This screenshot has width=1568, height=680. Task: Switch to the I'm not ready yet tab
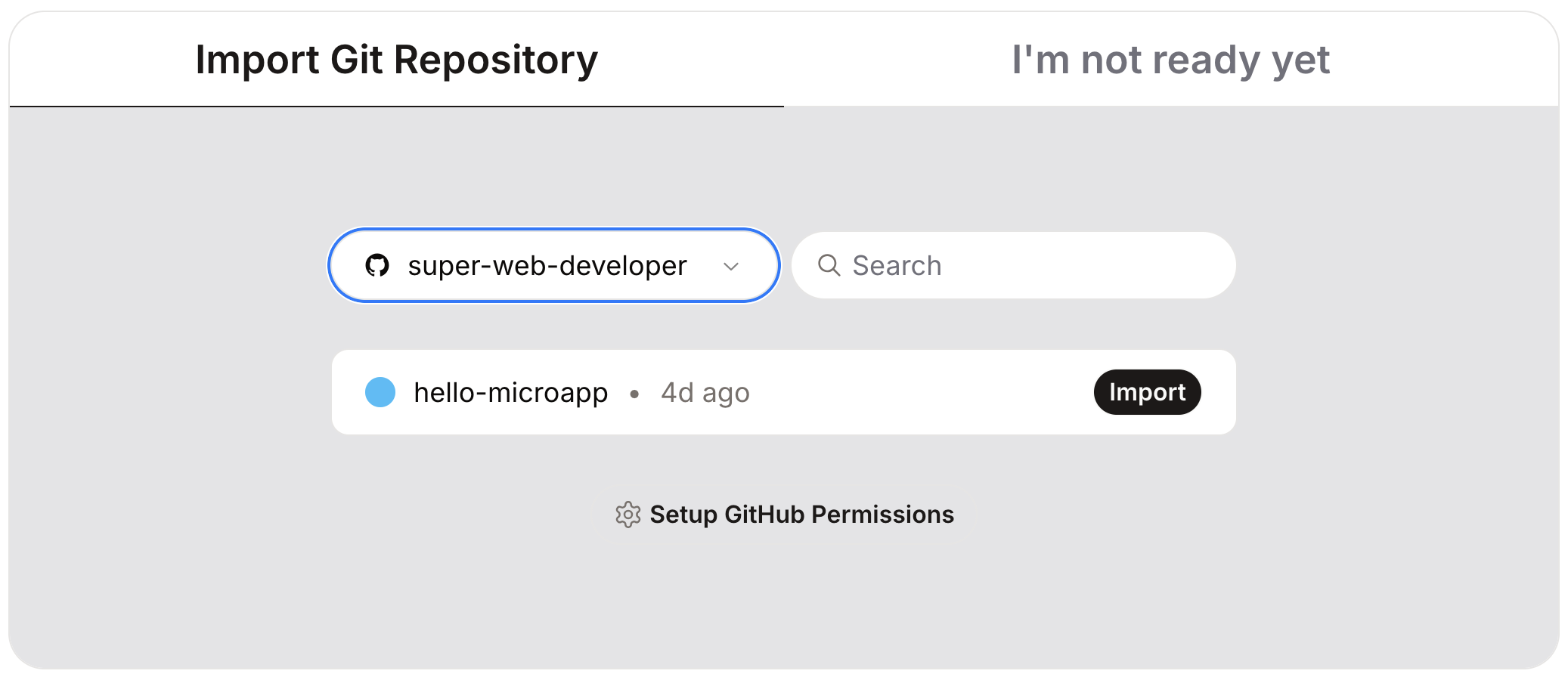click(x=1170, y=60)
